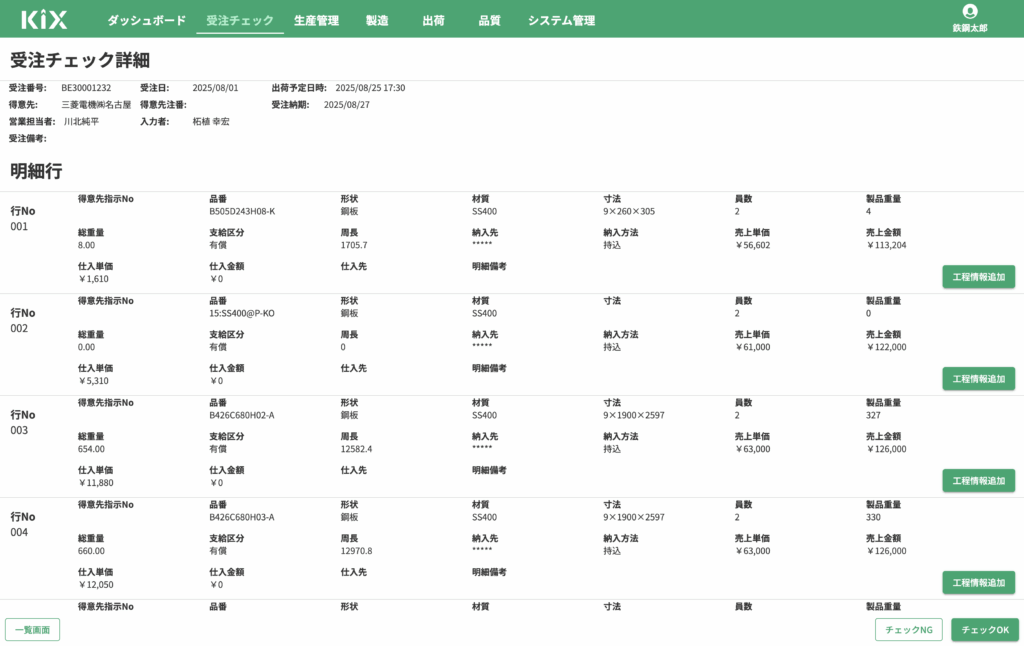The width and height of the screenshot is (1024, 646).
Task: Add process info for row 001
Action: click(978, 277)
